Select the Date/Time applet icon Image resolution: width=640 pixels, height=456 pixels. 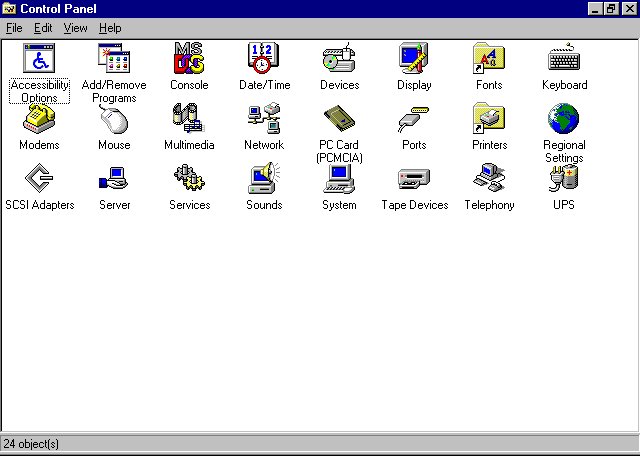point(264,59)
